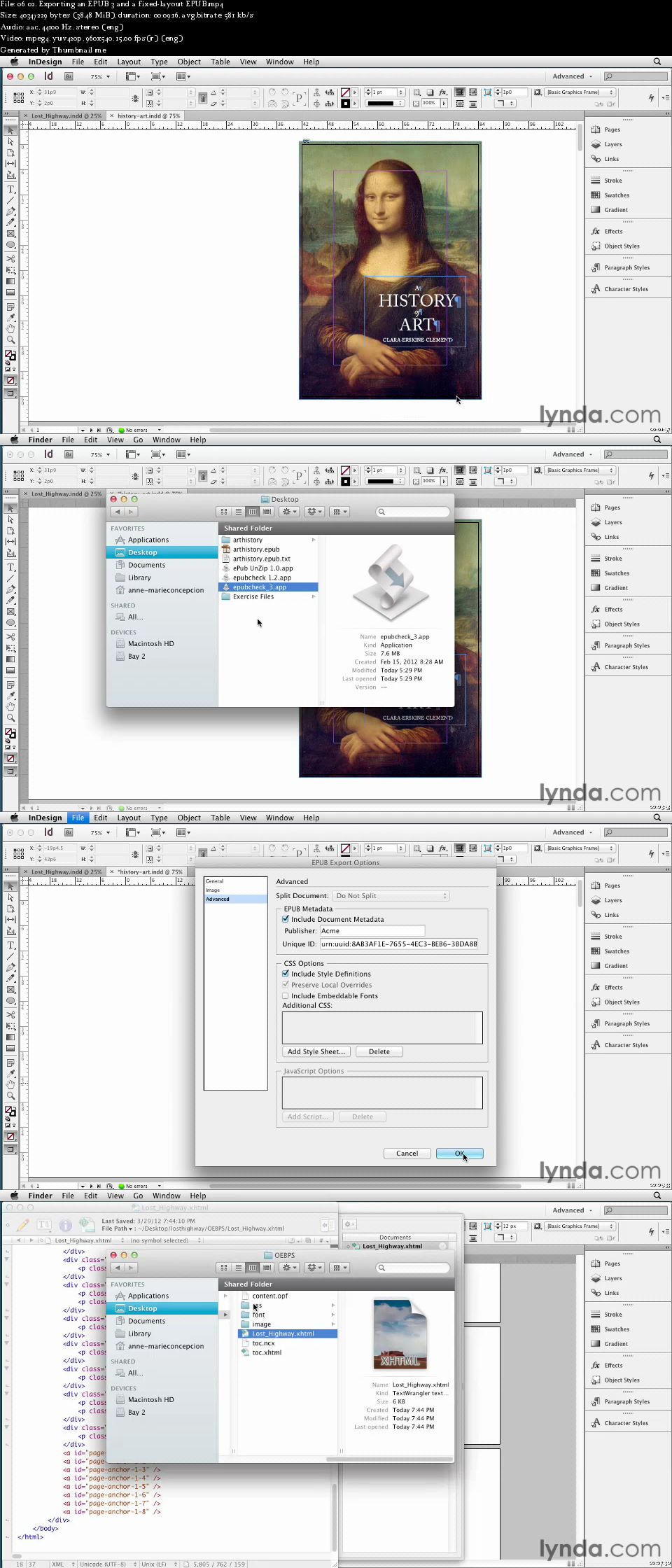Click Cancel in EPUB Export Options dialog
The height and width of the screenshot is (1568, 672).
coord(407,1153)
